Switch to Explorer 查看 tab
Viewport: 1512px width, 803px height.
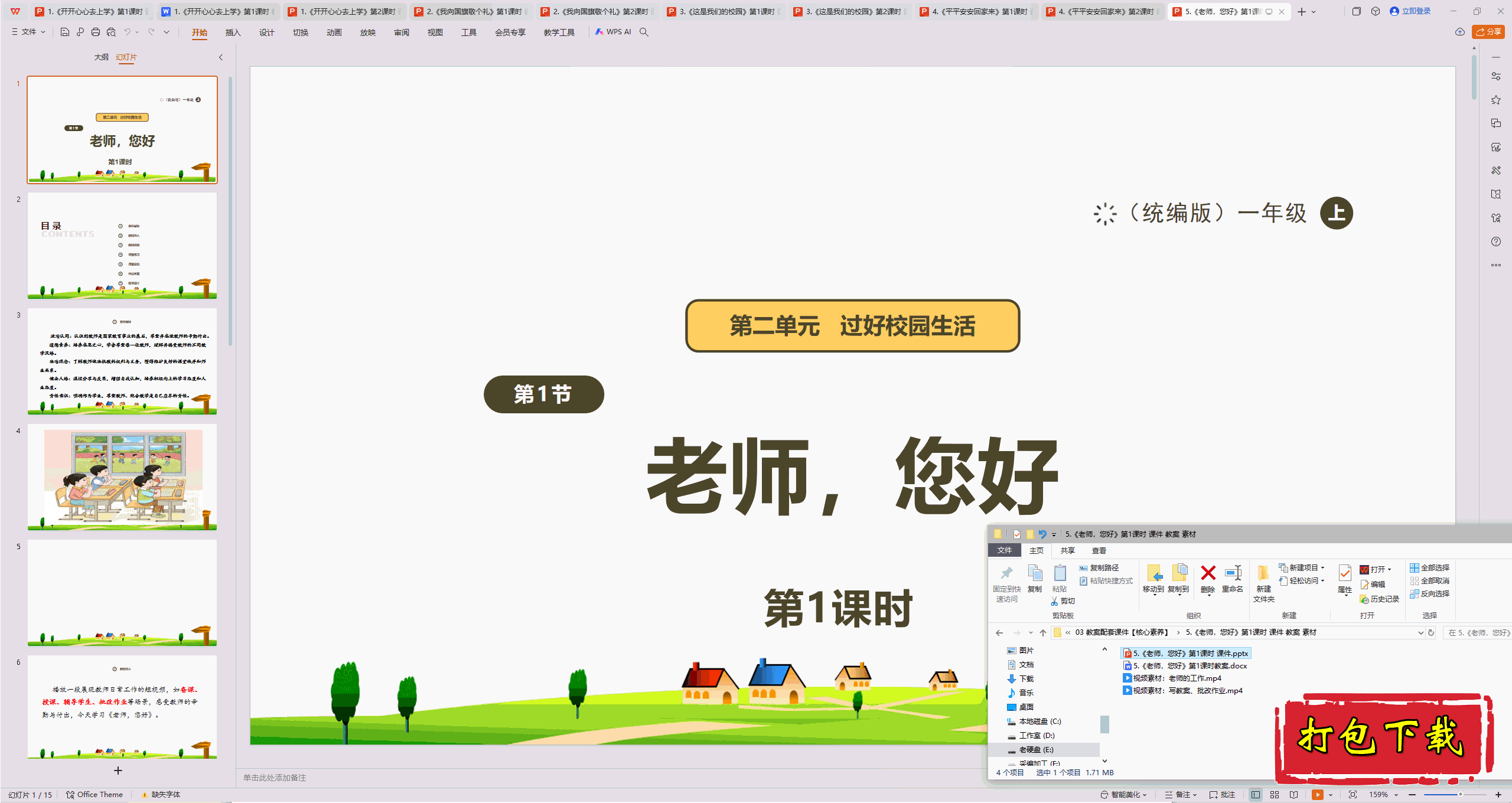[x=1099, y=551]
